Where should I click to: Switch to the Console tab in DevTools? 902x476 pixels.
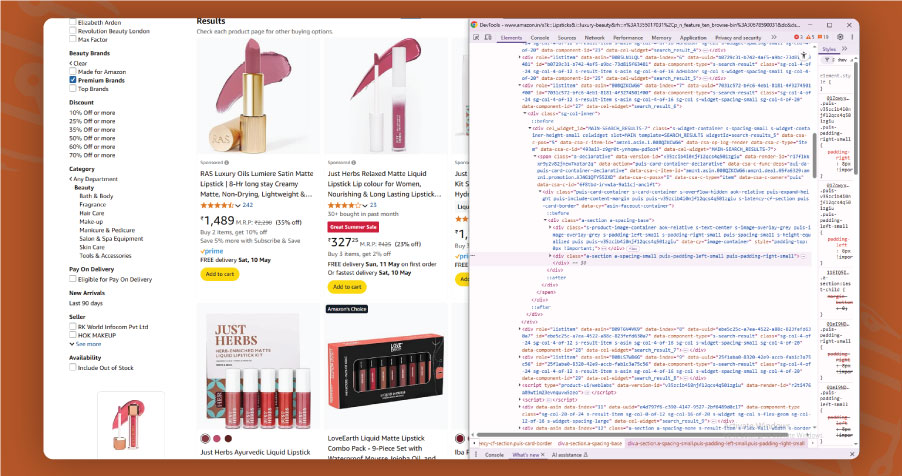pos(539,37)
